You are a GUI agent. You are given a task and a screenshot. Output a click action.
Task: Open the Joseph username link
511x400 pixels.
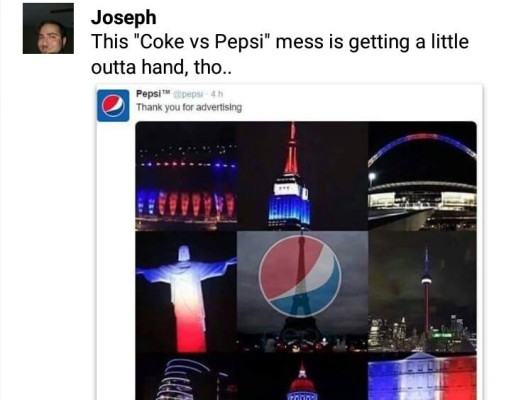click(x=123, y=17)
